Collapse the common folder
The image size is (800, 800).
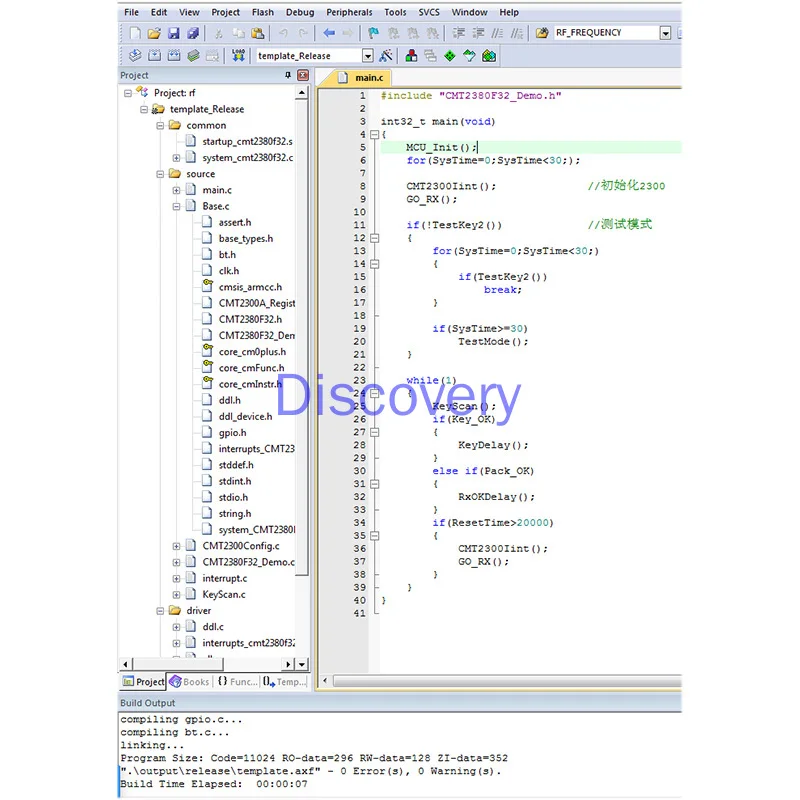[x=160, y=126]
